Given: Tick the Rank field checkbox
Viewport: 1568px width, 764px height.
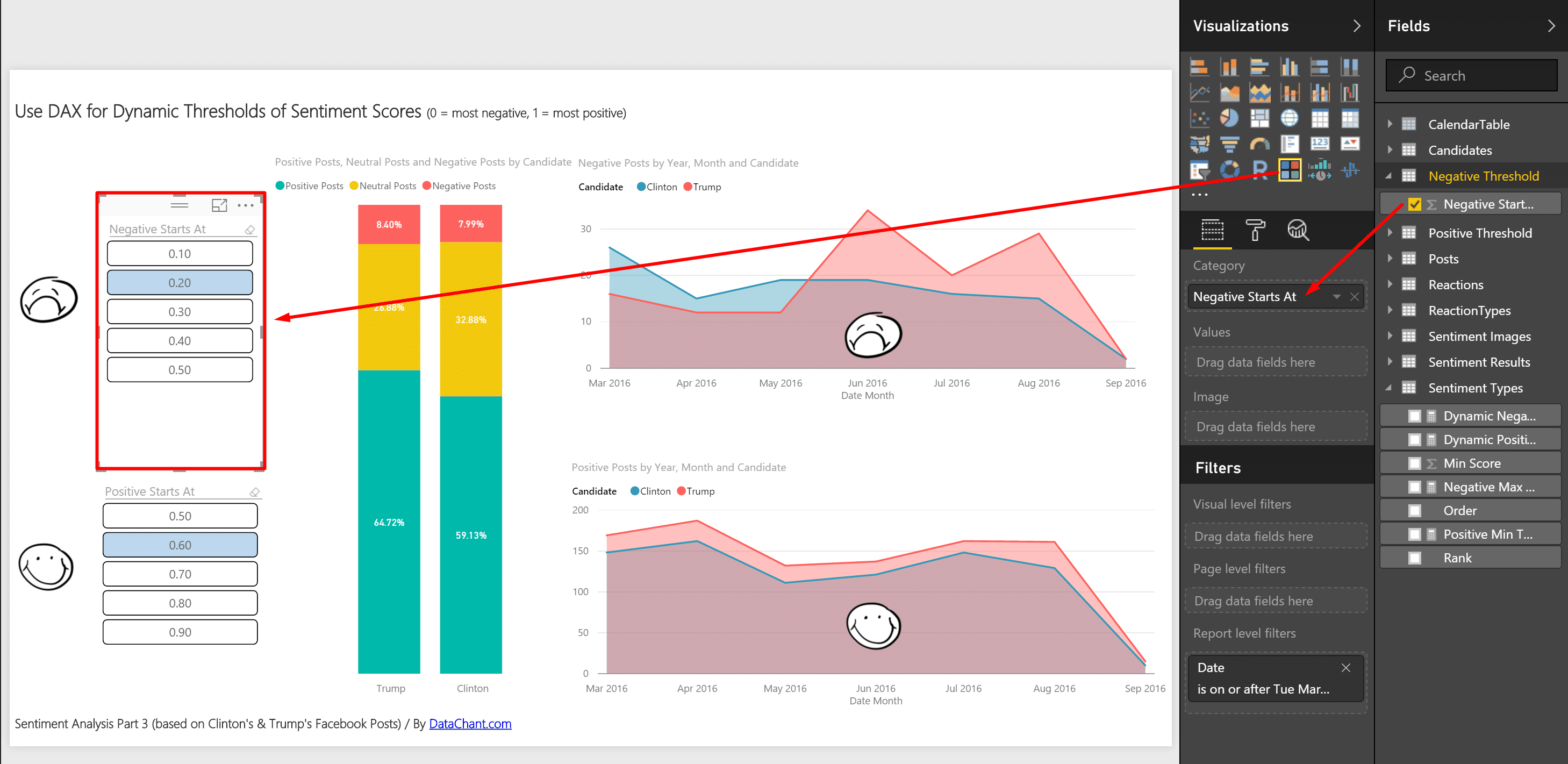Looking at the screenshot, I should (x=1414, y=558).
